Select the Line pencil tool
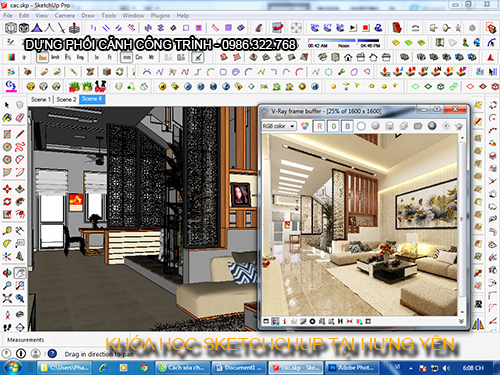This screenshot has width=500, height=375. [20, 134]
